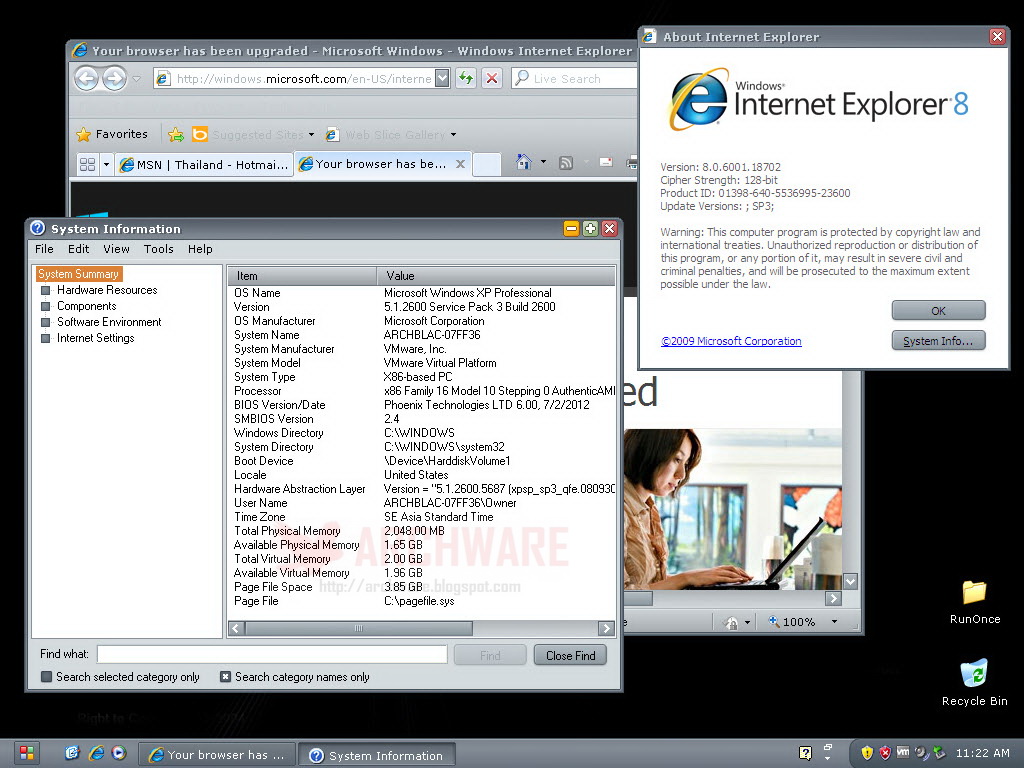
Task: Select the OS Name row
Action: coord(422,293)
